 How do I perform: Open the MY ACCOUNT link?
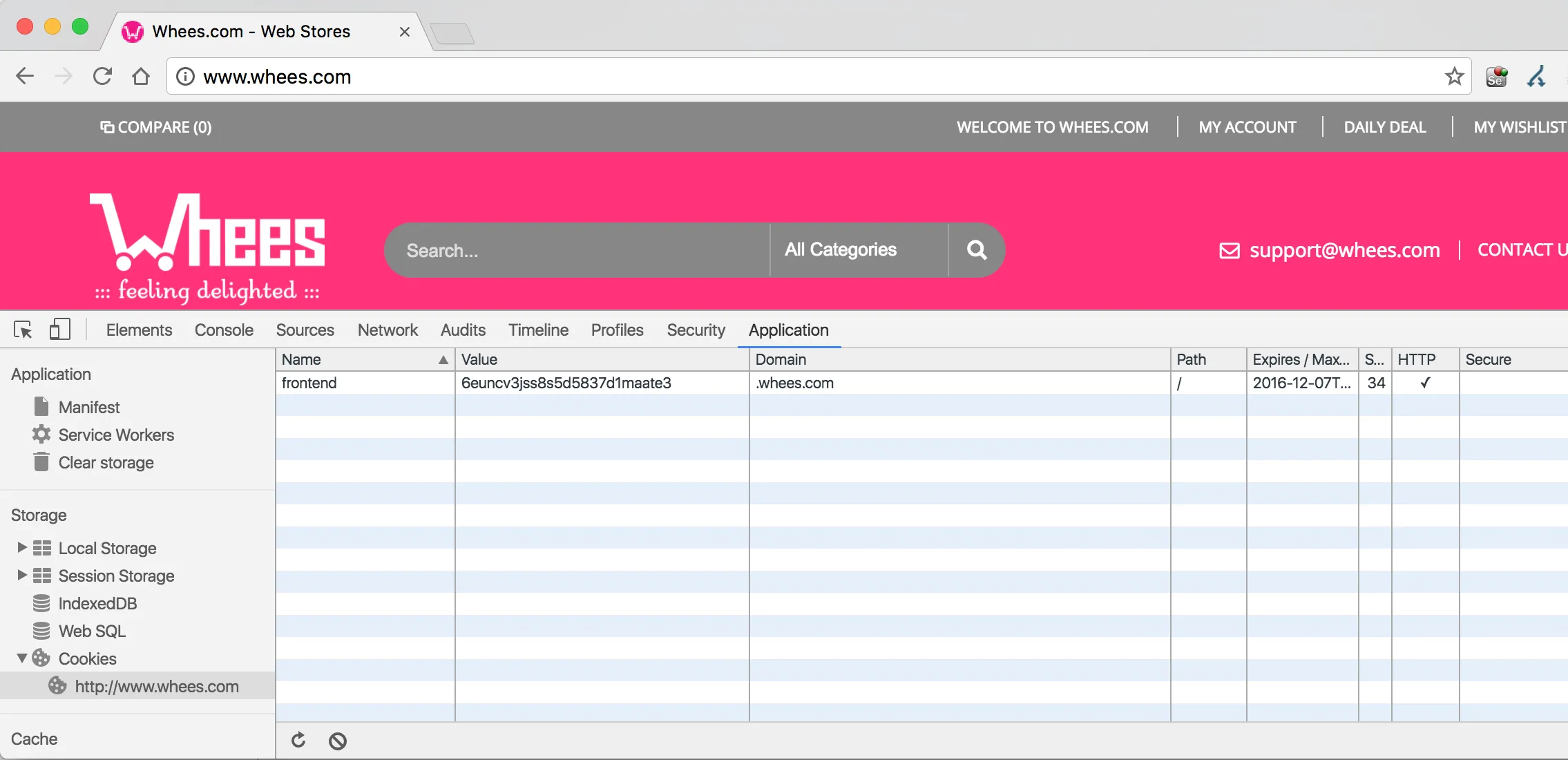(x=1247, y=127)
